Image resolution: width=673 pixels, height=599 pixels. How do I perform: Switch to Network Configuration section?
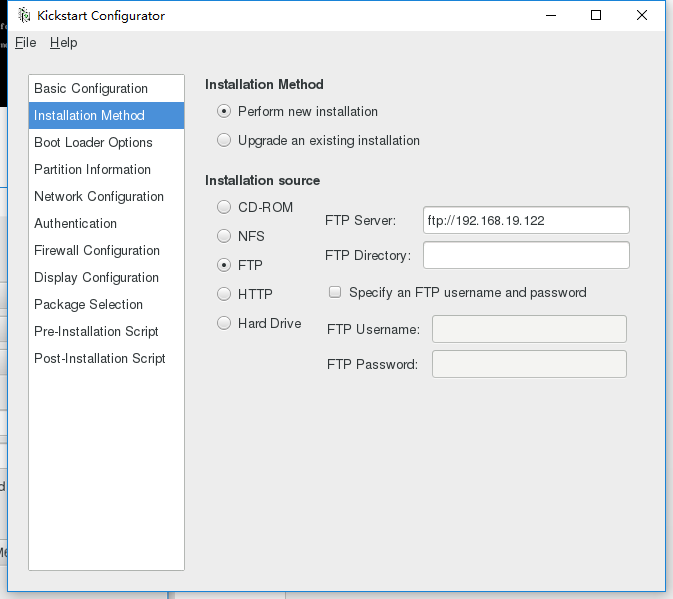99,197
